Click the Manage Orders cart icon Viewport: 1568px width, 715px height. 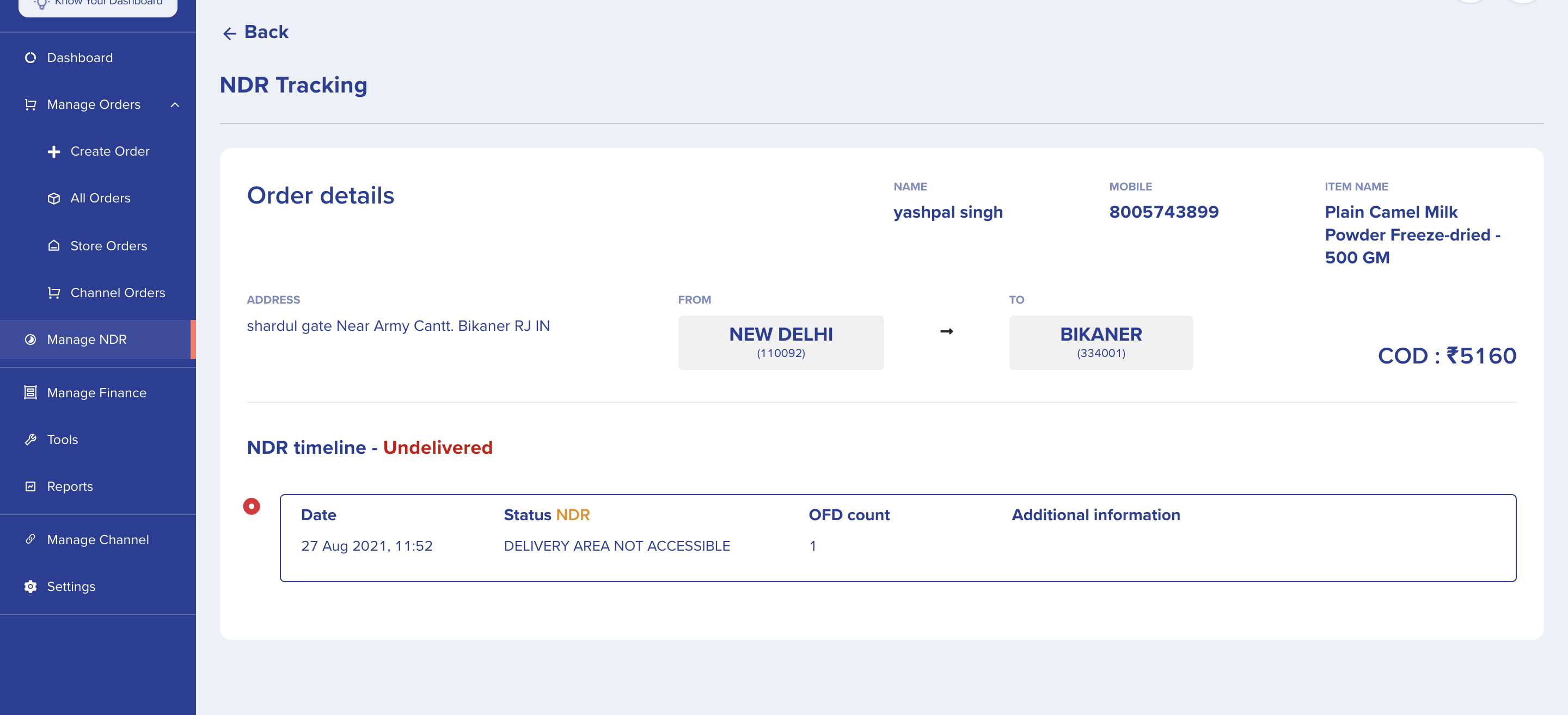30,104
